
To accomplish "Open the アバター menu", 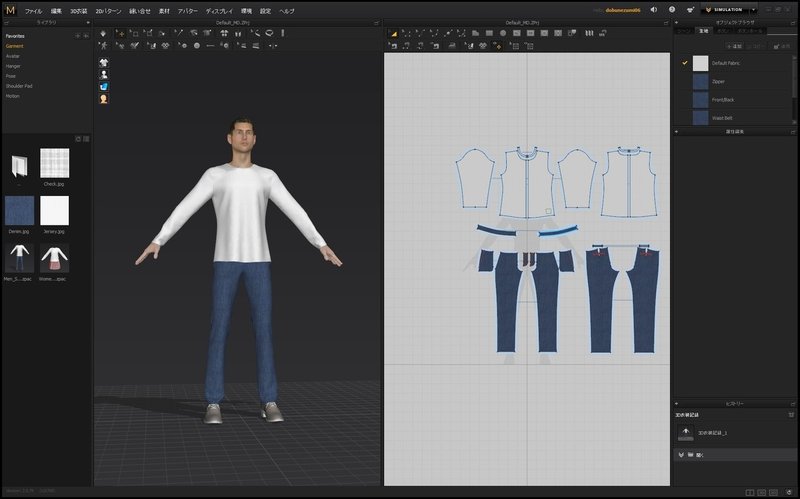I will [187, 10].
